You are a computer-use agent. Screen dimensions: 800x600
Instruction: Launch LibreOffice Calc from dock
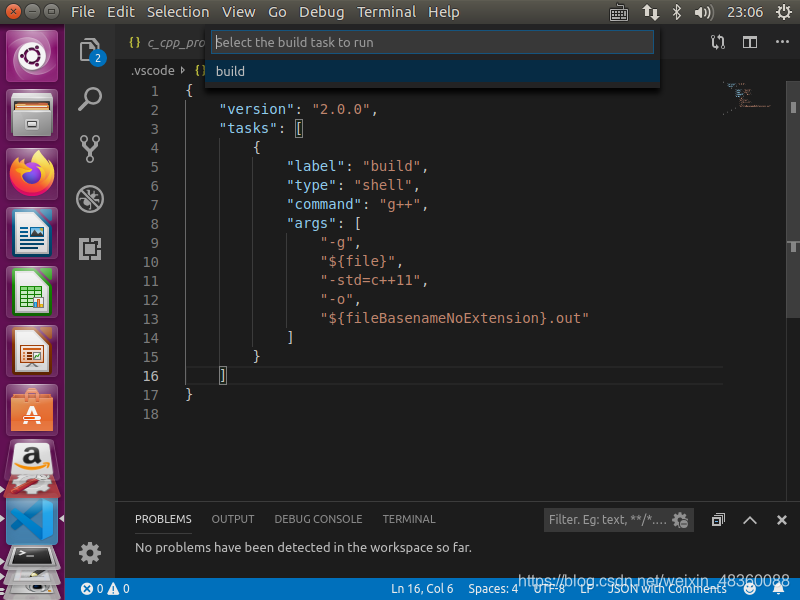point(32,292)
